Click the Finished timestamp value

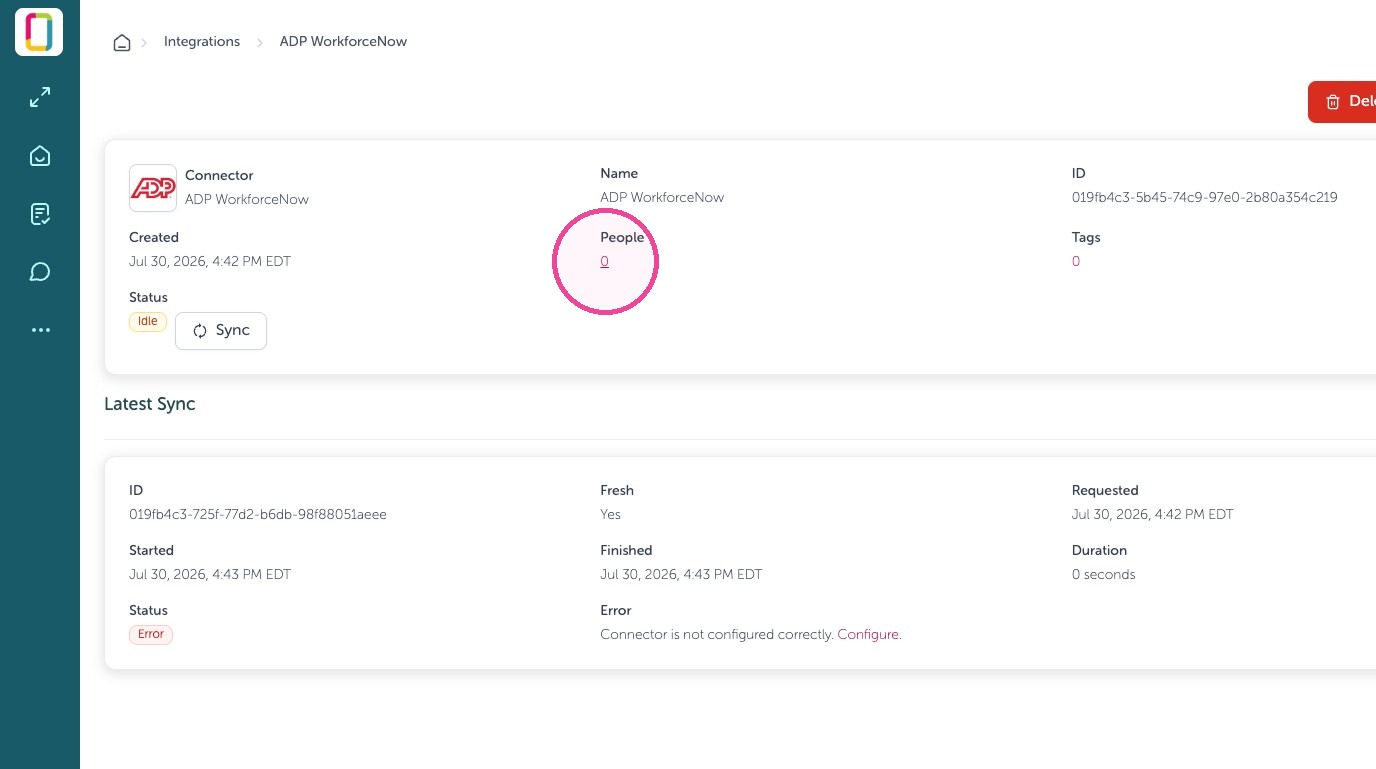point(681,575)
